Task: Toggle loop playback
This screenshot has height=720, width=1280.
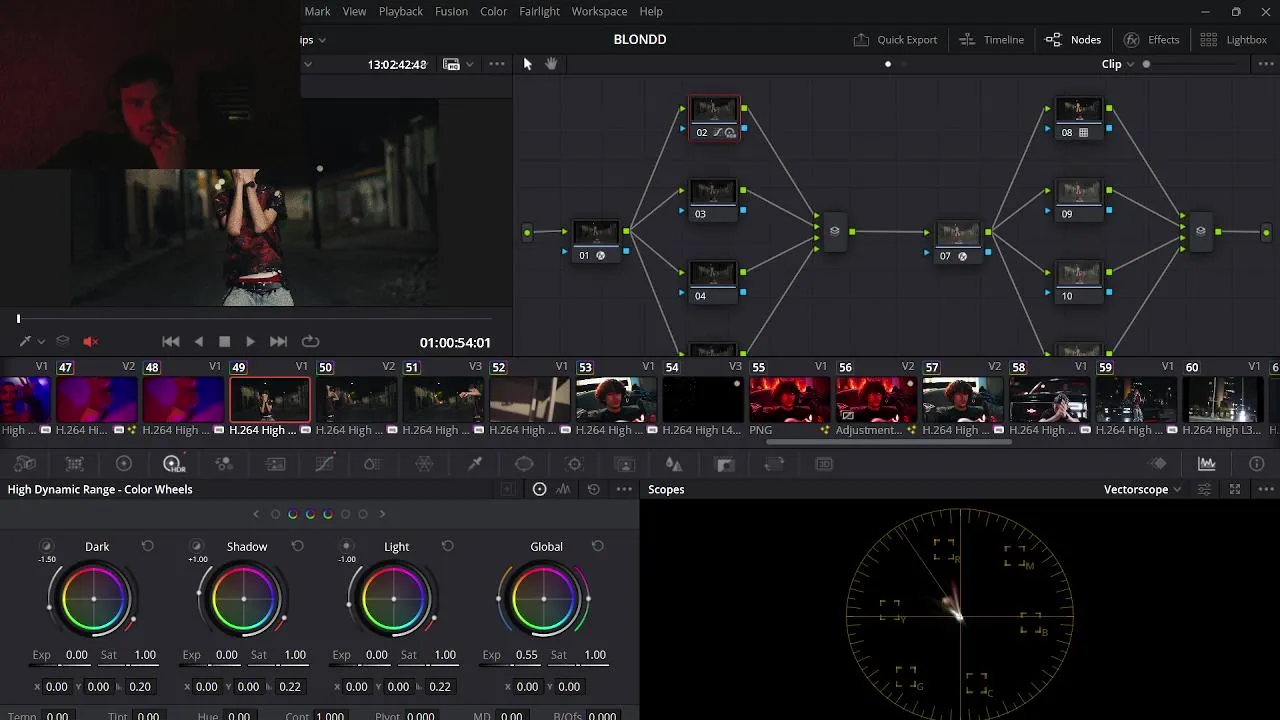Action: point(310,342)
